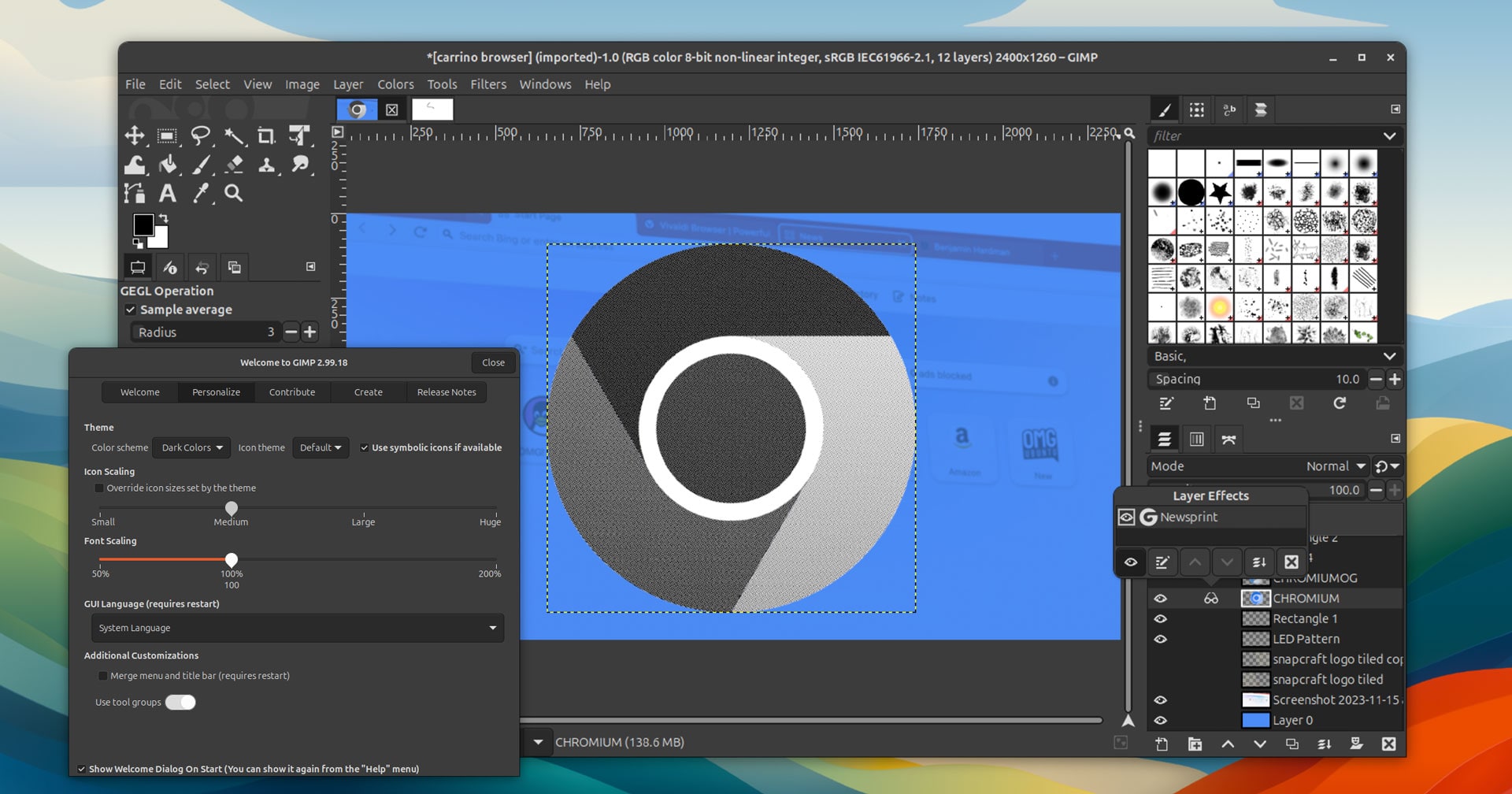Open the System Language dropdown

pos(298,628)
